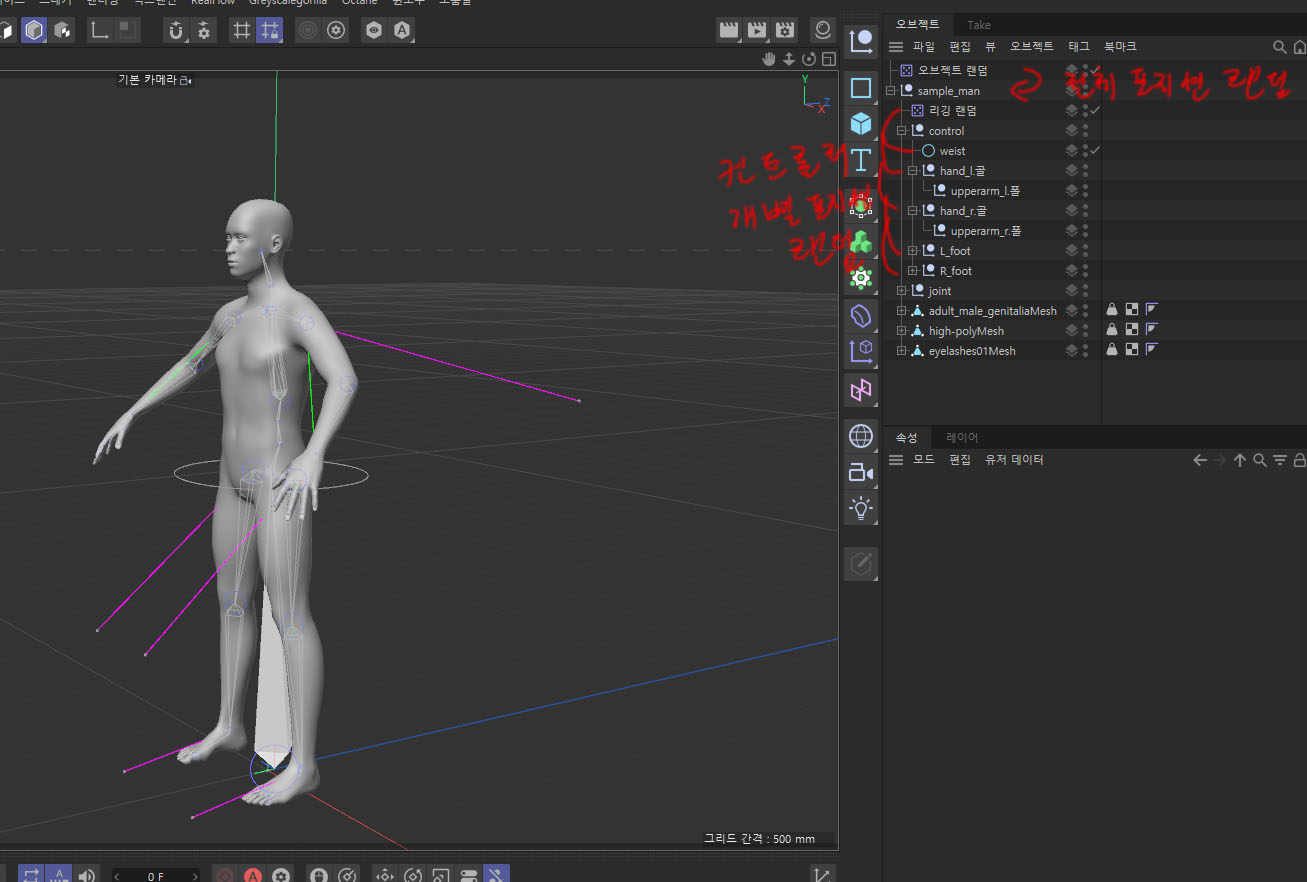This screenshot has height=882, width=1307.
Task: Click the red autokey A button
Action: pyautogui.click(x=253, y=875)
